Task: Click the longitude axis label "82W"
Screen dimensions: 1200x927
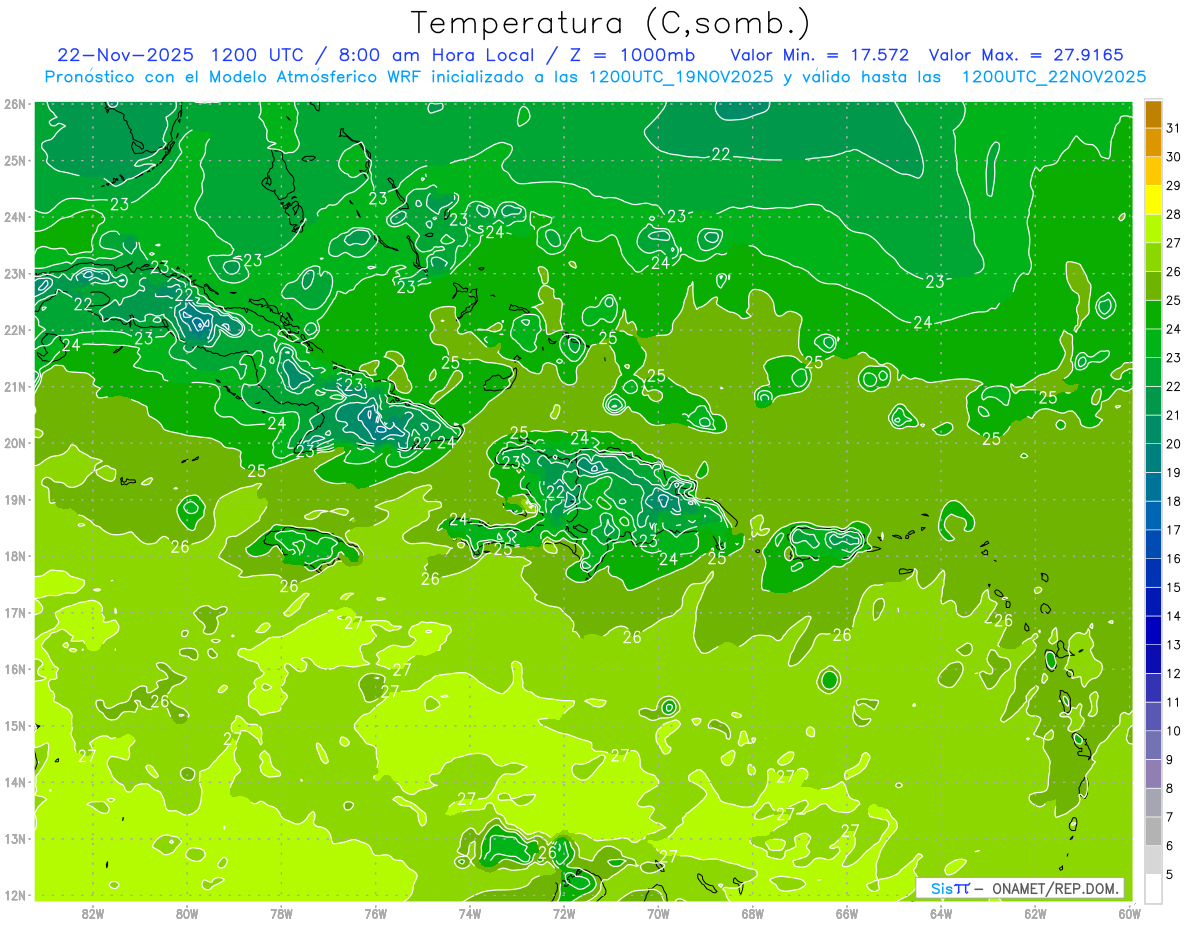Action: pos(93,912)
